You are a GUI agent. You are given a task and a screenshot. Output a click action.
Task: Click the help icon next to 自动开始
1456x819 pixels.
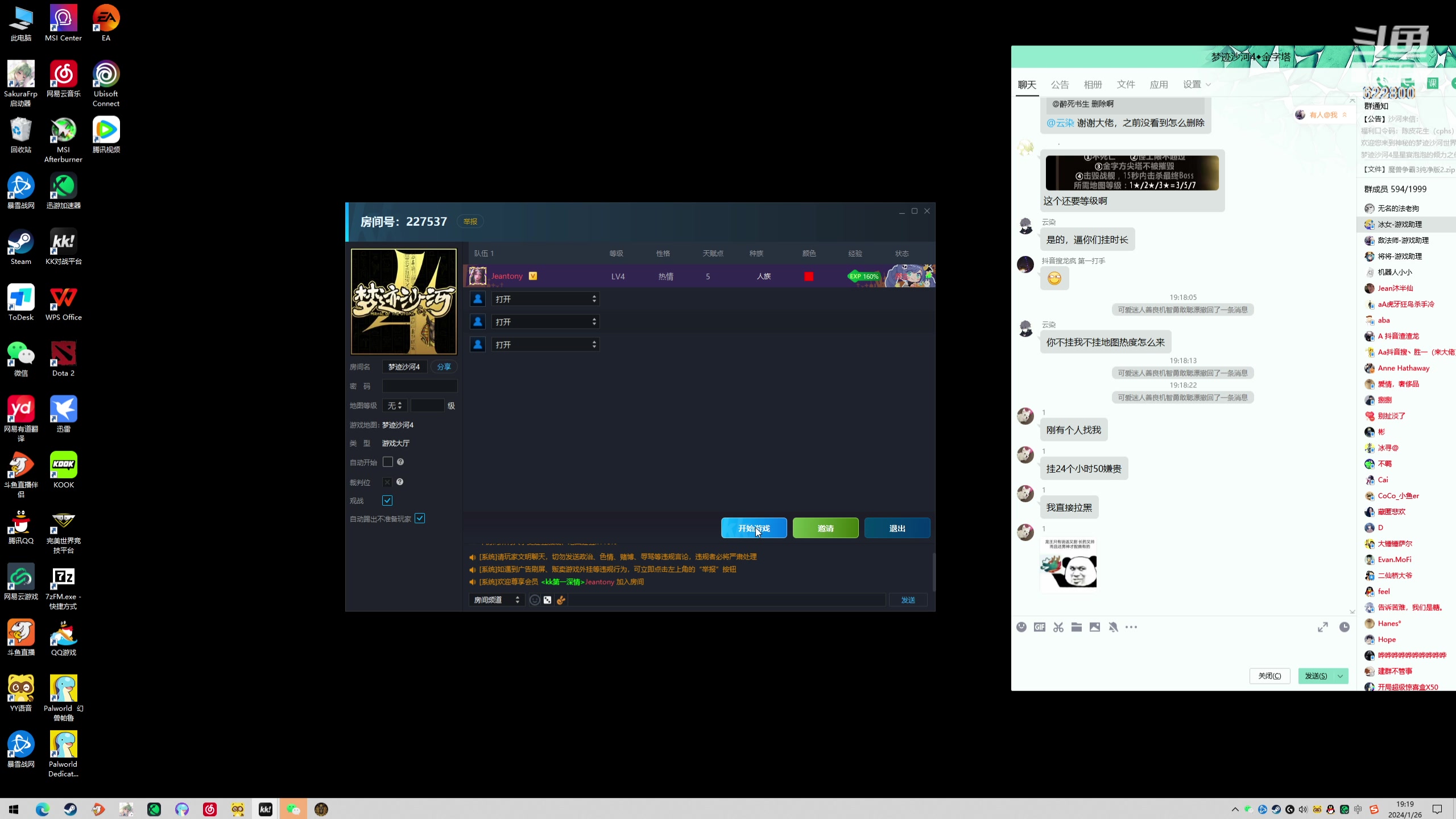point(400,462)
